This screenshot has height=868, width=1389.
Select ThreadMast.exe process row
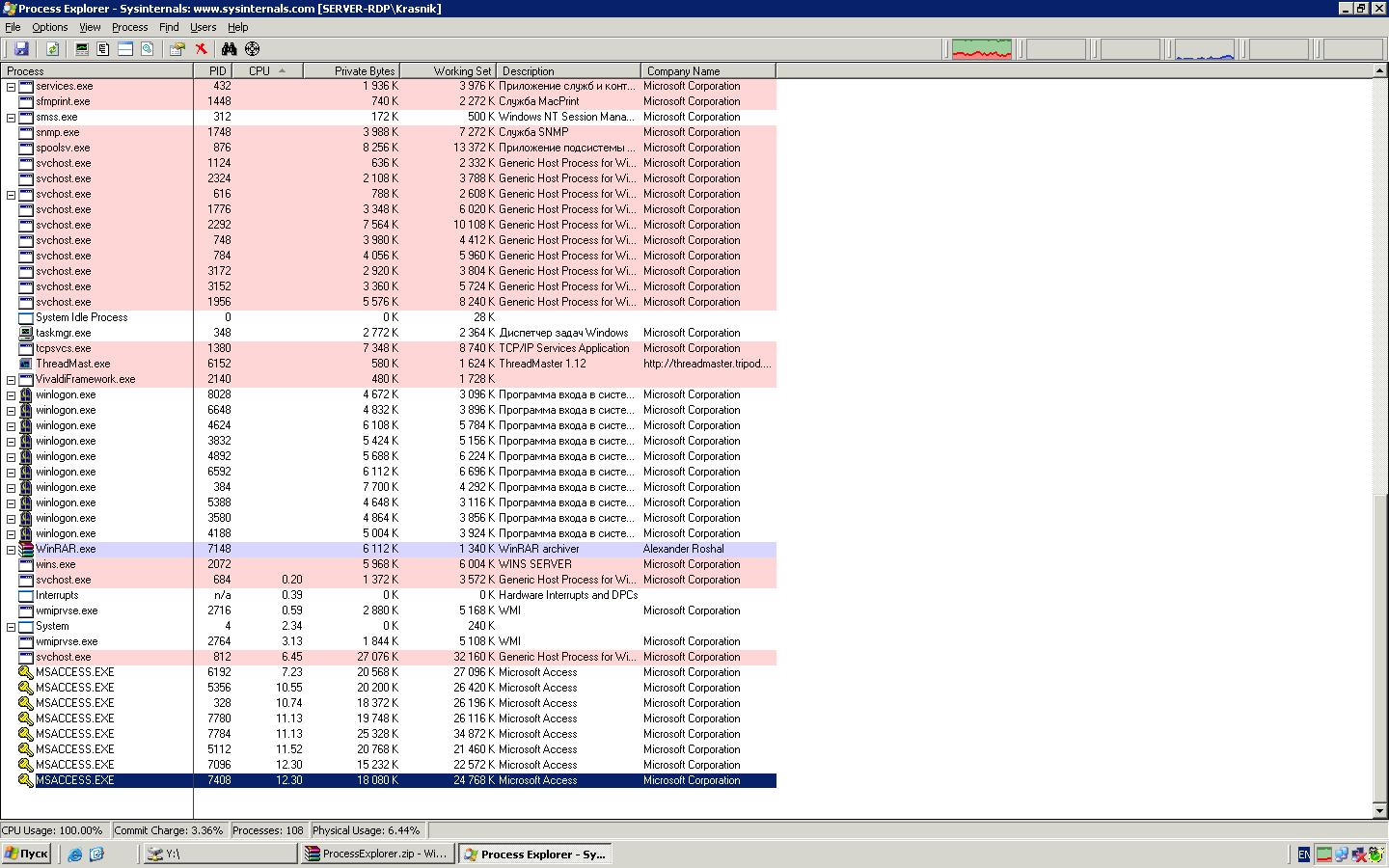coord(73,364)
